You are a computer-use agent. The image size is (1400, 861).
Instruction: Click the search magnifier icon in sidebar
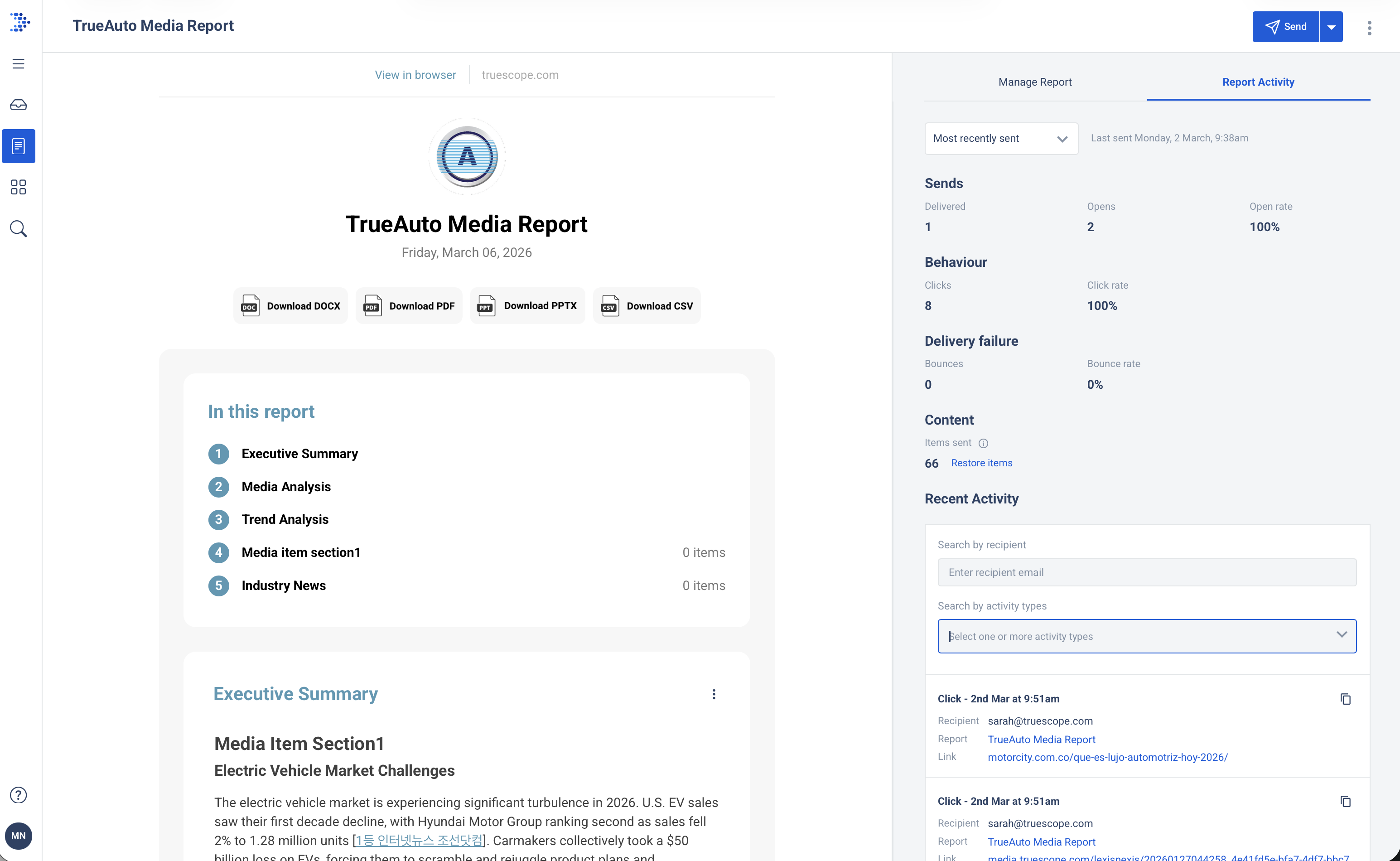pos(18,229)
